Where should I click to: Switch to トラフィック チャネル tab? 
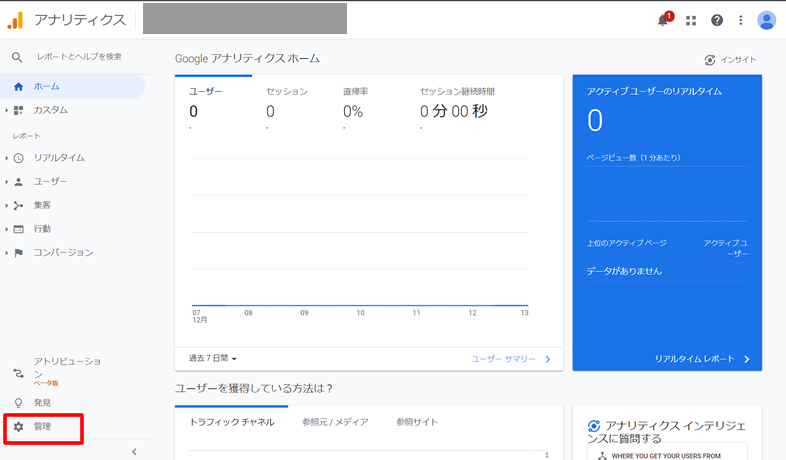[x=232, y=422]
